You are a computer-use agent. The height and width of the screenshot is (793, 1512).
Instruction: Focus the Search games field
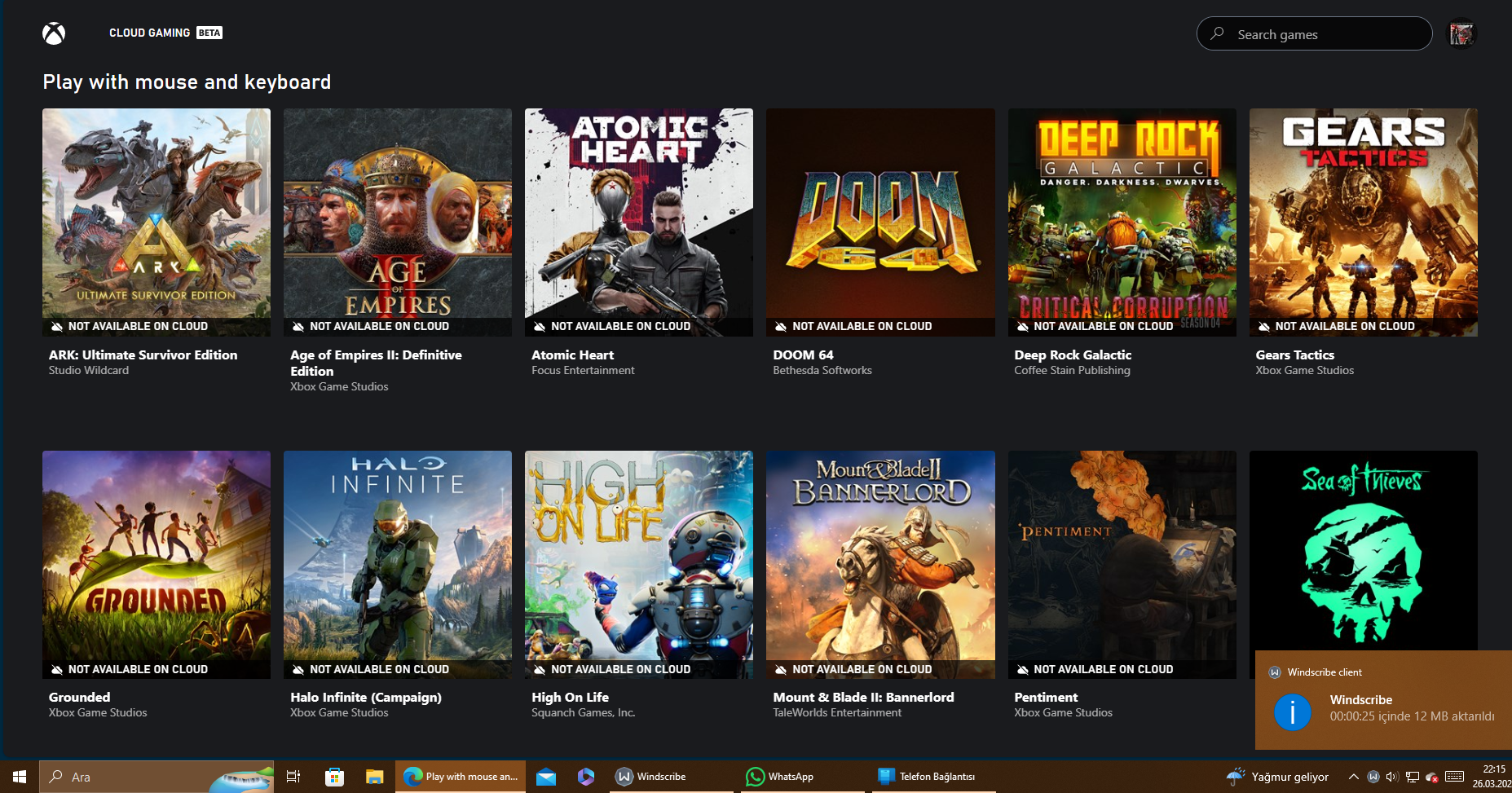[1314, 33]
